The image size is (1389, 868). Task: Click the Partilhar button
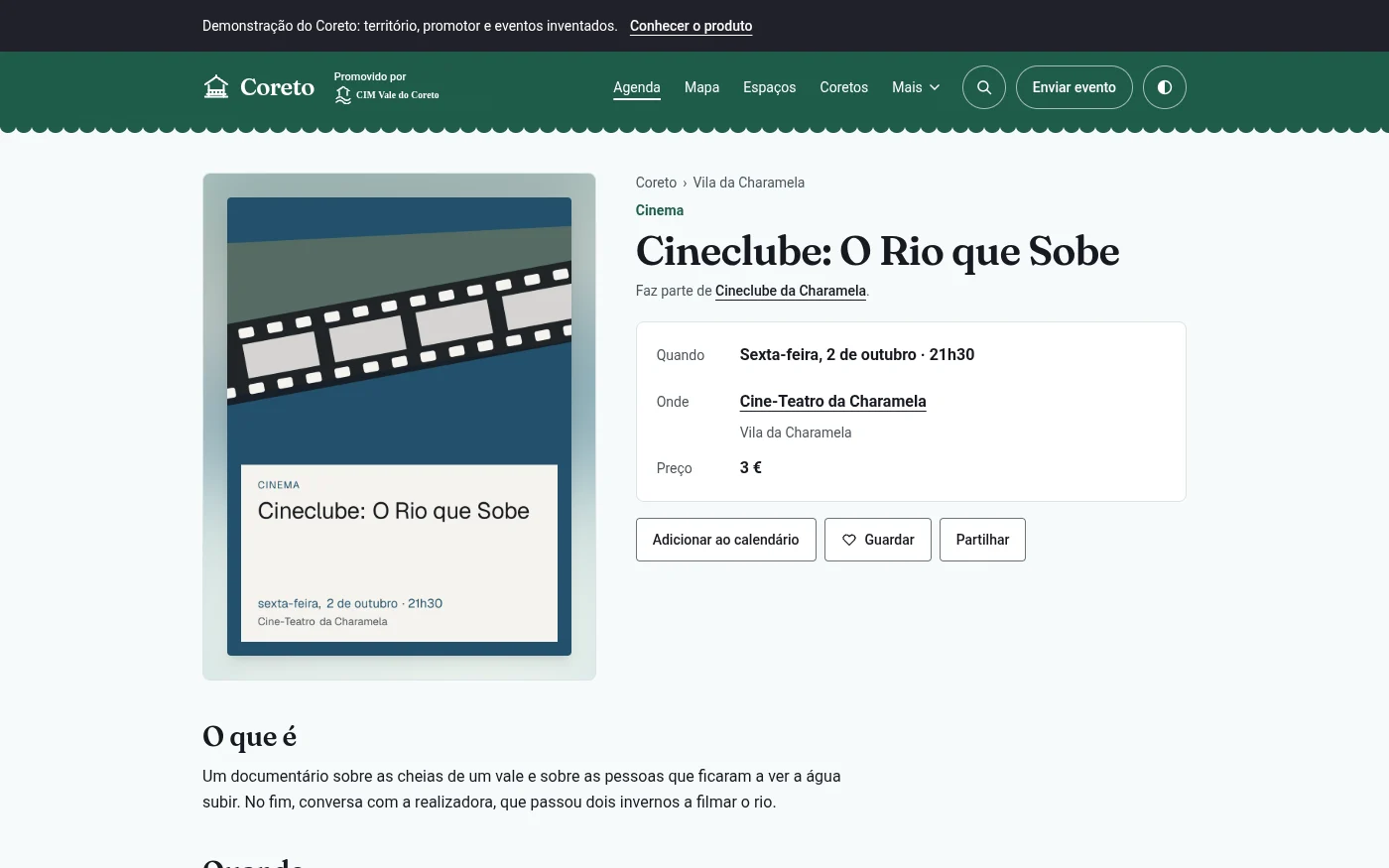tap(982, 540)
